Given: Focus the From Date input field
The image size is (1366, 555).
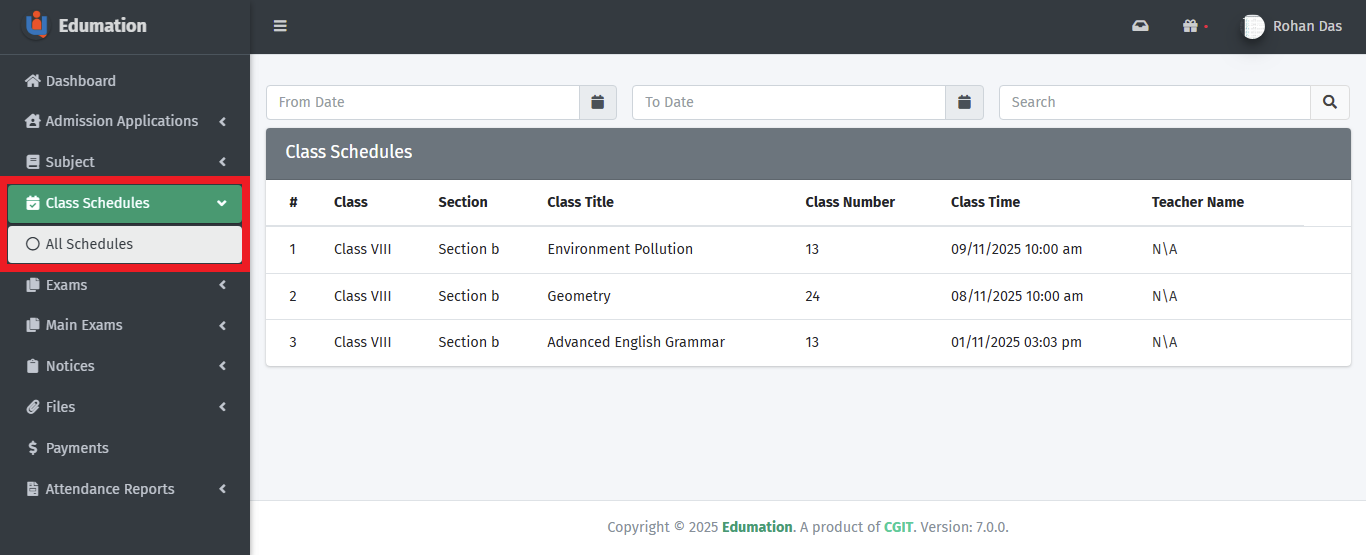Looking at the screenshot, I should [423, 102].
